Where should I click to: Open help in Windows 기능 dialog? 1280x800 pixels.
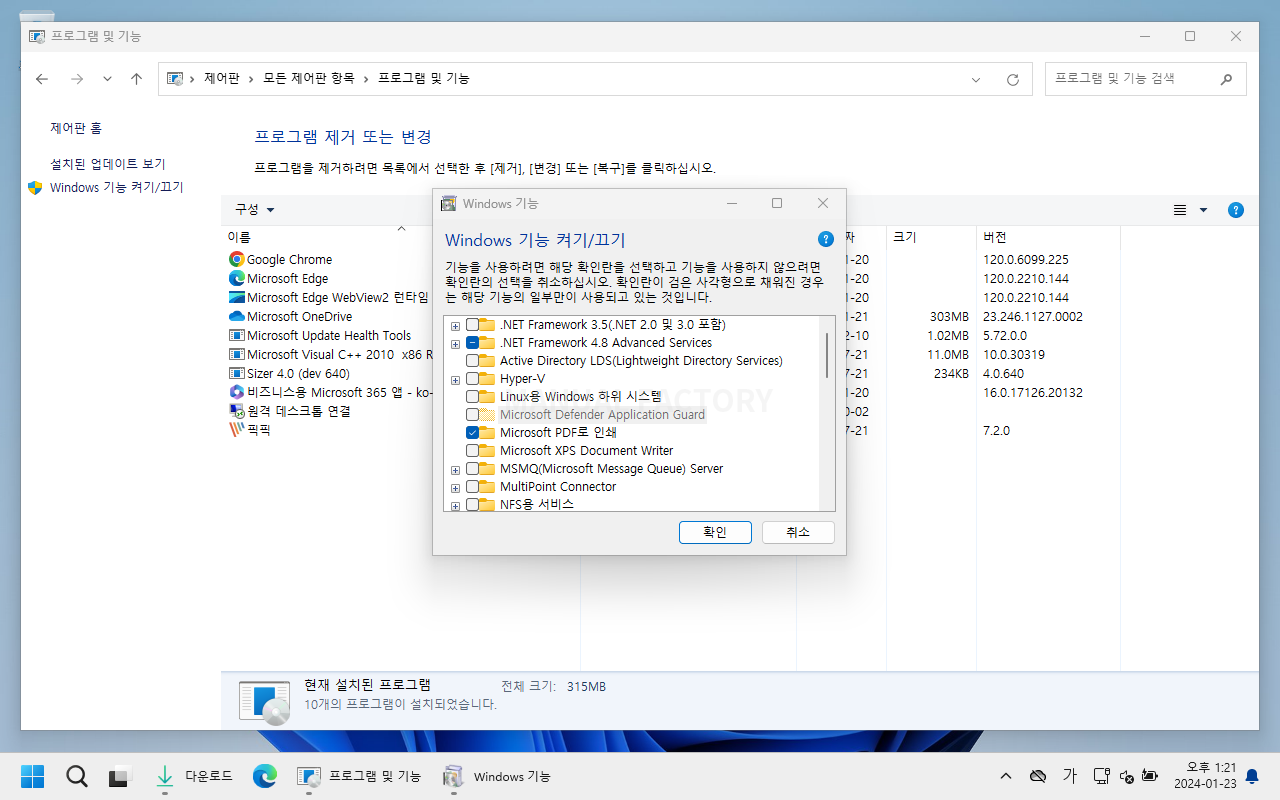(826, 239)
